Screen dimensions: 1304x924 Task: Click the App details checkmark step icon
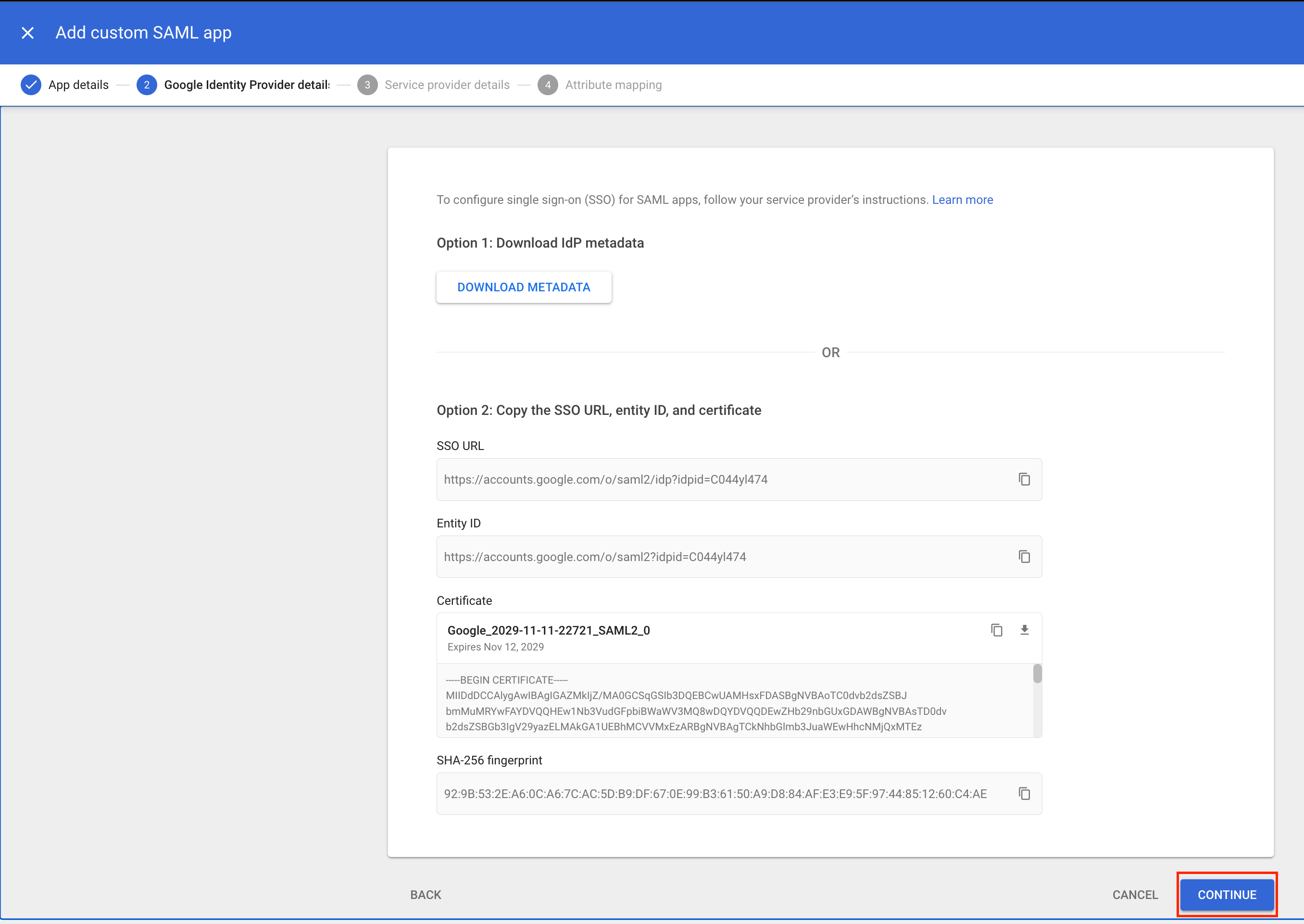31,85
